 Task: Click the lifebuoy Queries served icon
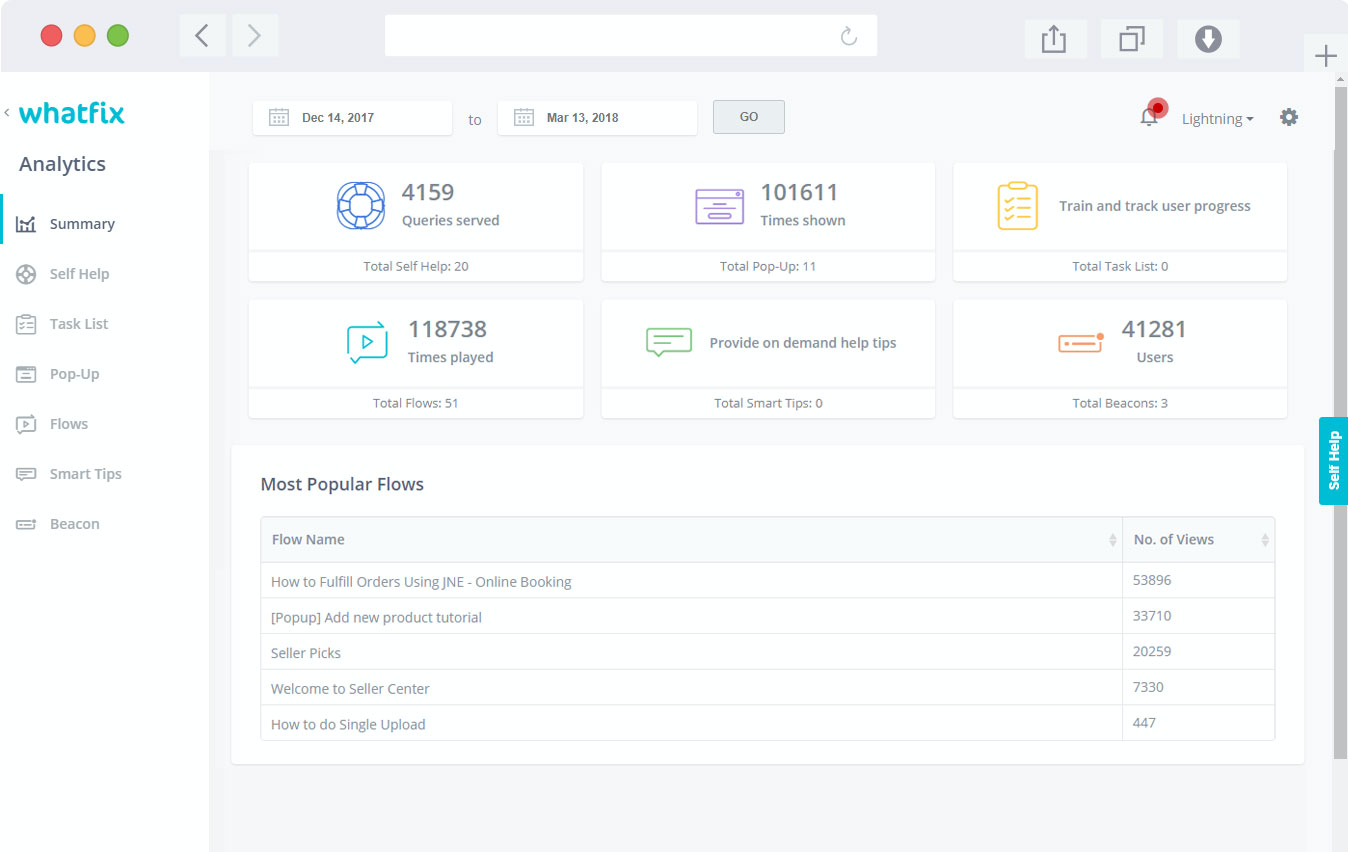tap(361, 205)
